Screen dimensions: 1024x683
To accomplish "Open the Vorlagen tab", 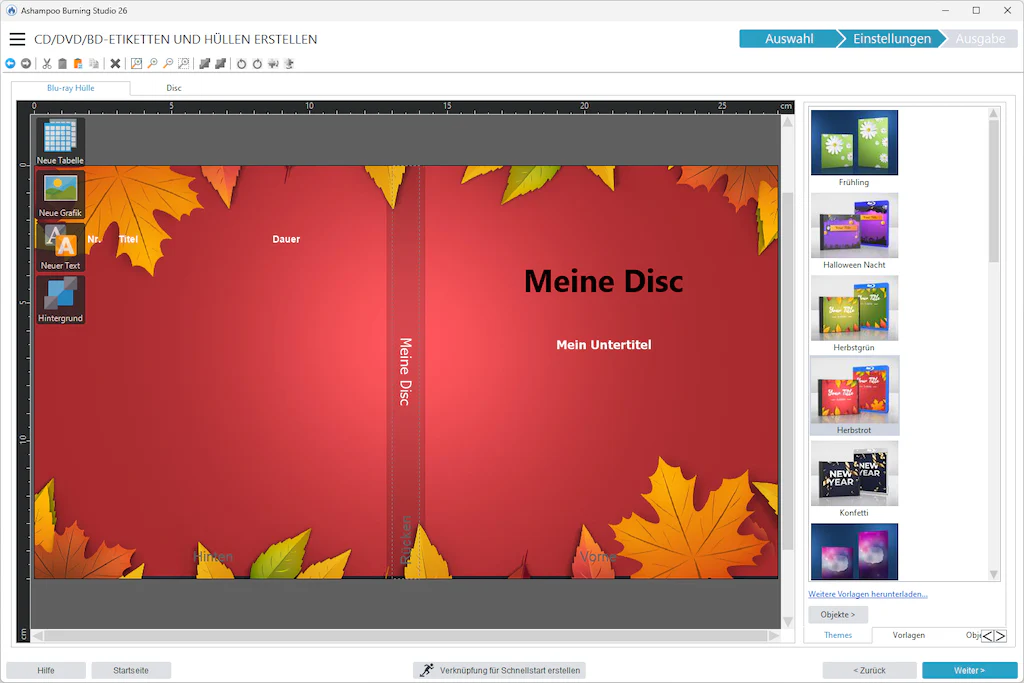I will pos(908,635).
